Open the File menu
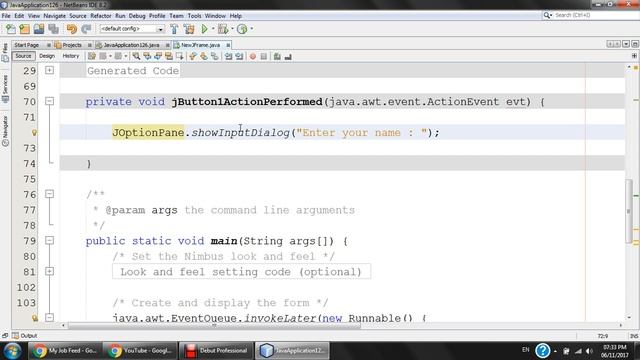This screenshot has height=360, width=640. (x=6, y=16)
